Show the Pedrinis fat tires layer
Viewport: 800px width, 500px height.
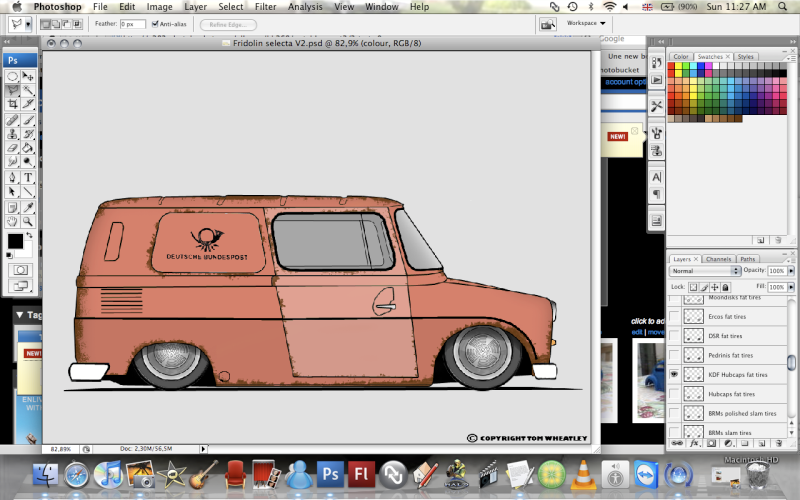pyautogui.click(x=674, y=355)
